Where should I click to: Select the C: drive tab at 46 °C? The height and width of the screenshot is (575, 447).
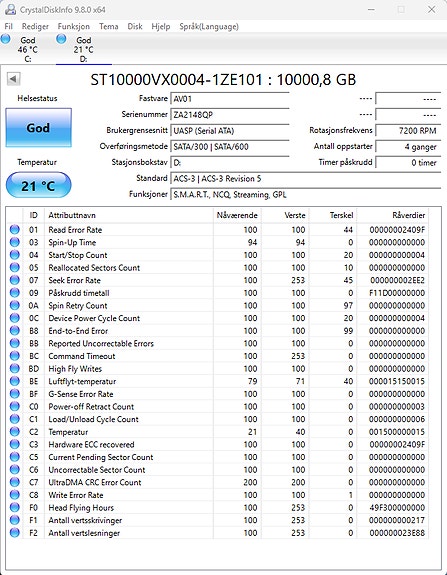click(28, 50)
